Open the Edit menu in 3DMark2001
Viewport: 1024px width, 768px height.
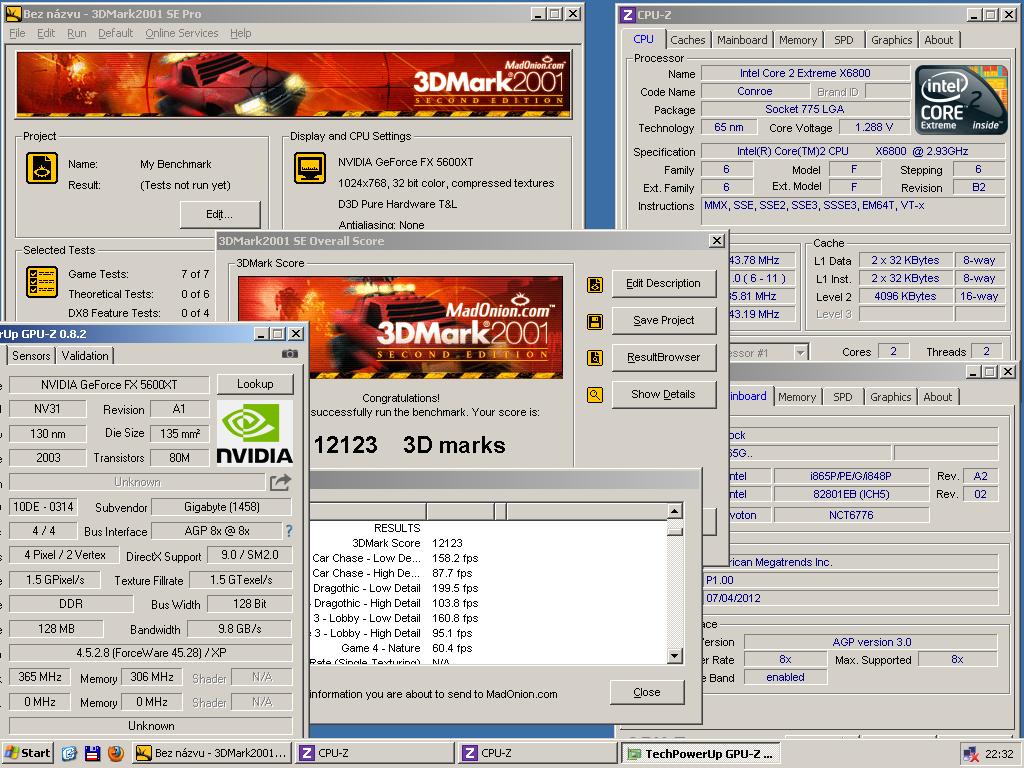pyautogui.click(x=46, y=33)
